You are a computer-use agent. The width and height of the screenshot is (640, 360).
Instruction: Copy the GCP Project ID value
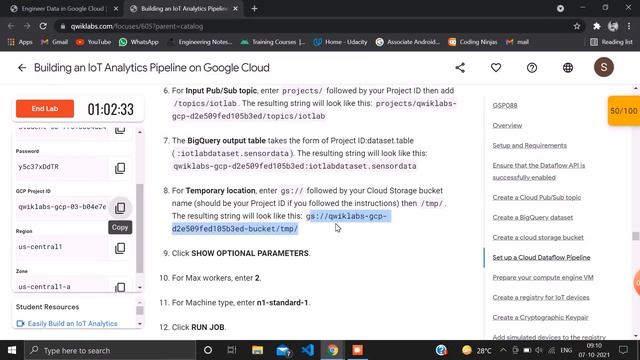click(x=120, y=208)
